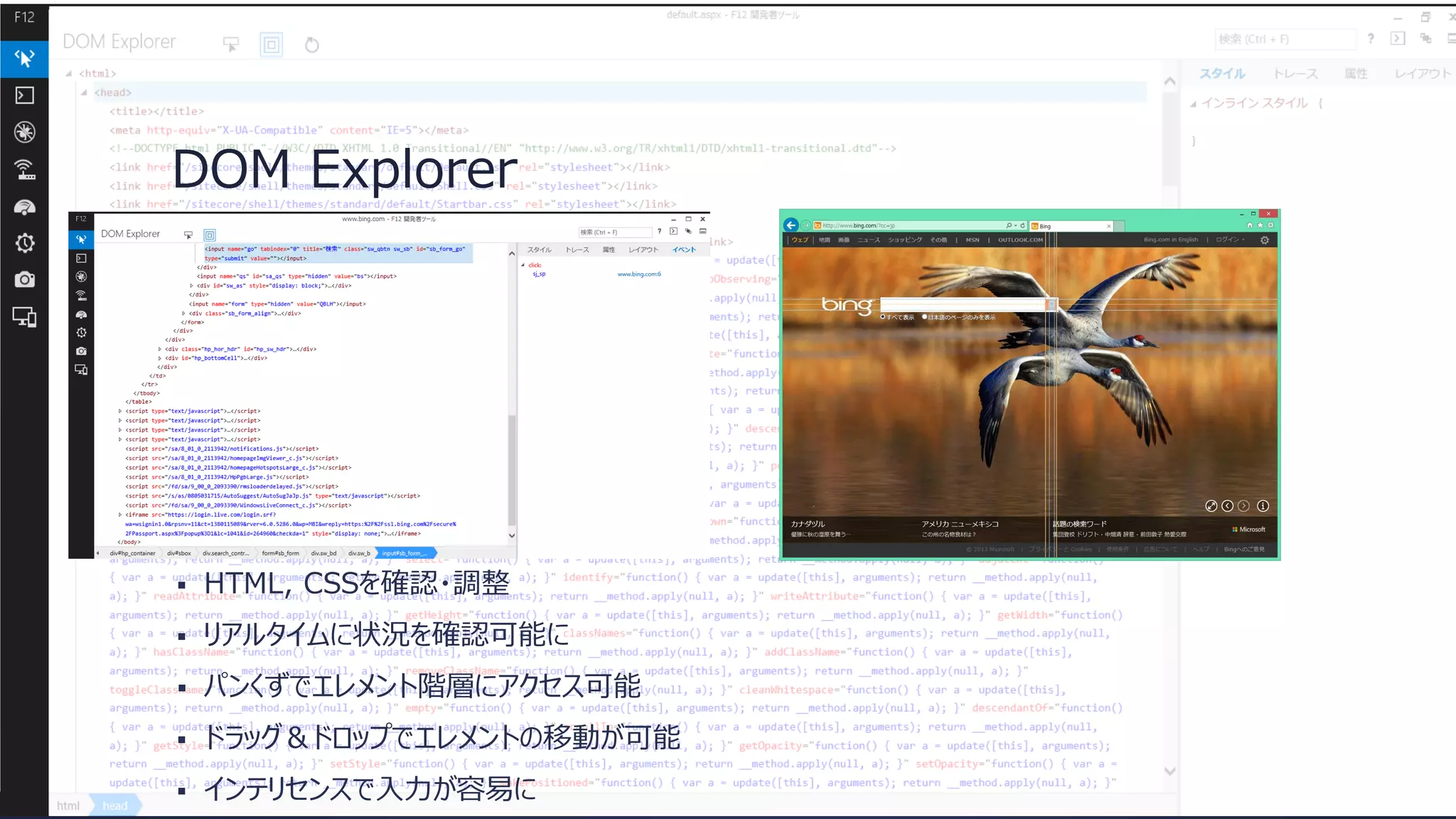This screenshot has width=1456, height=819.
Task: Open the Network icon in the inset bing.com F12 window
Action: [81, 295]
